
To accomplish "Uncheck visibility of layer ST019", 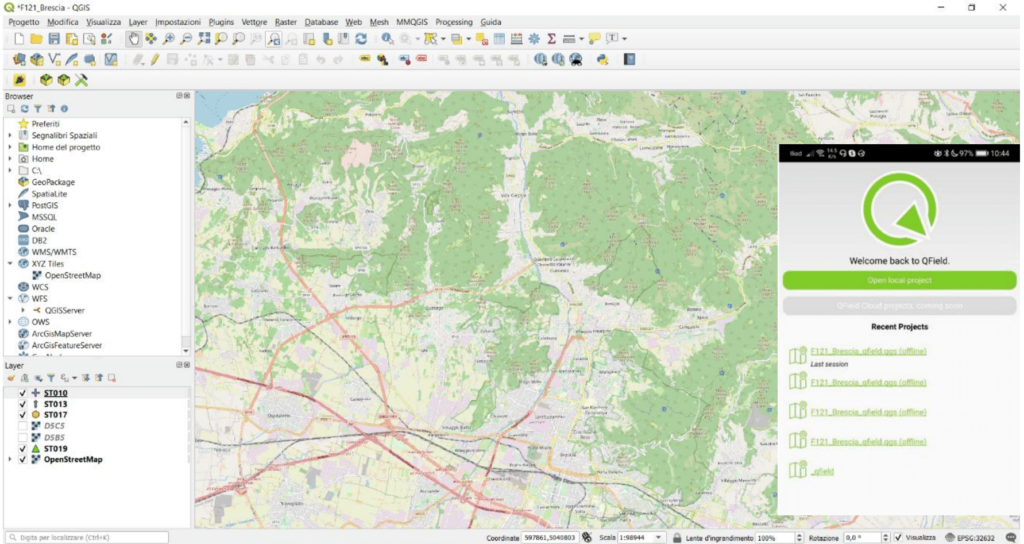I will click(x=23, y=449).
